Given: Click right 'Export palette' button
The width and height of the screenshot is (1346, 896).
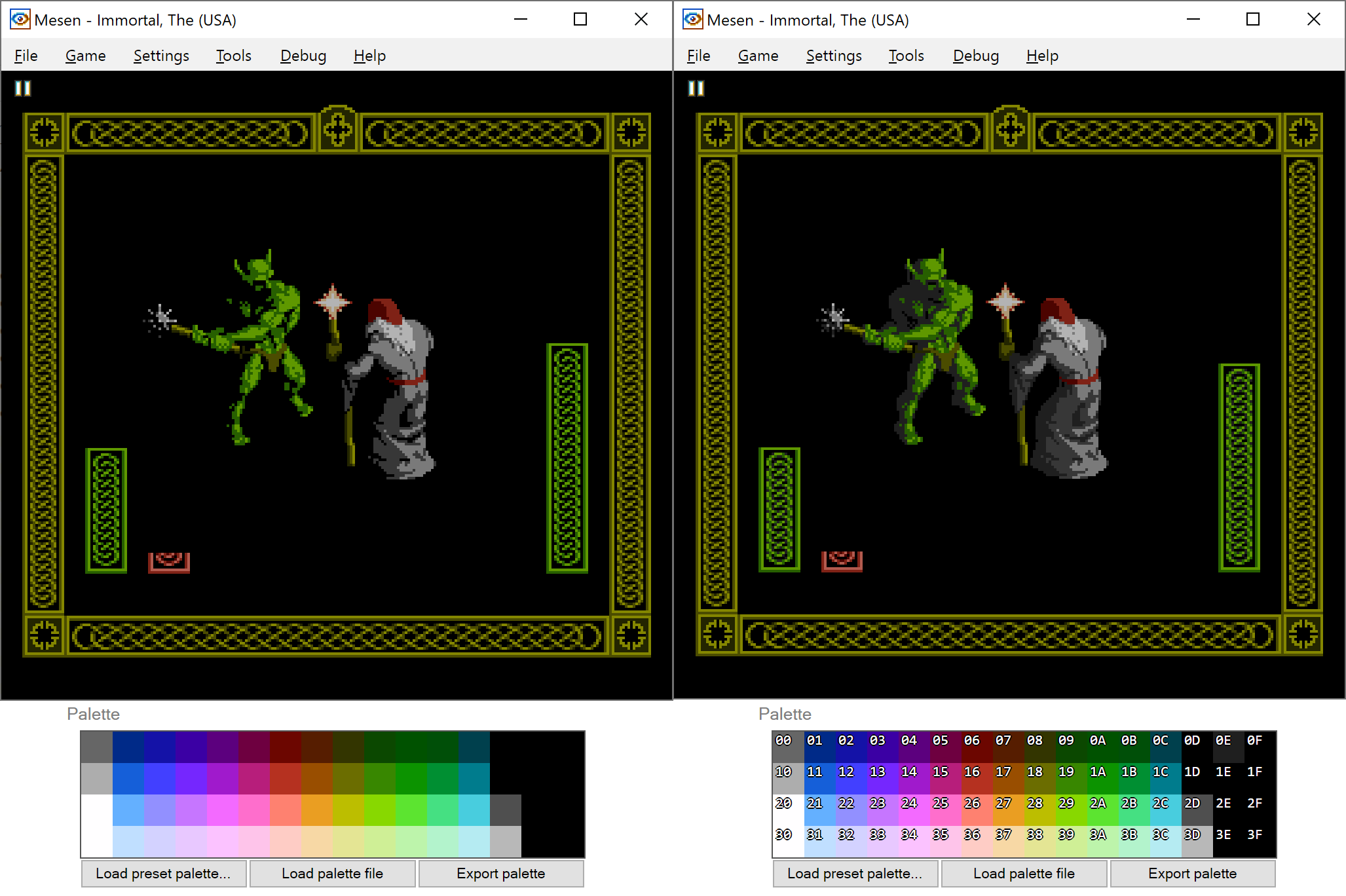Looking at the screenshot, I should pos(1193,873).
